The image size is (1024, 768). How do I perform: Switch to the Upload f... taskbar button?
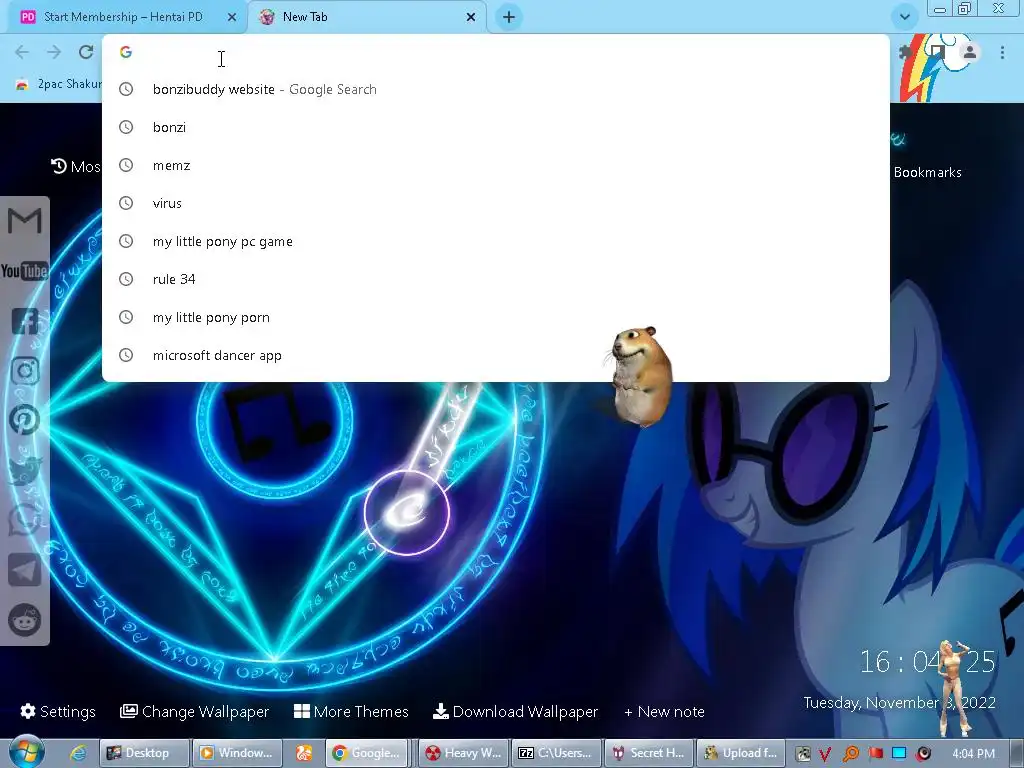point(741,753)
